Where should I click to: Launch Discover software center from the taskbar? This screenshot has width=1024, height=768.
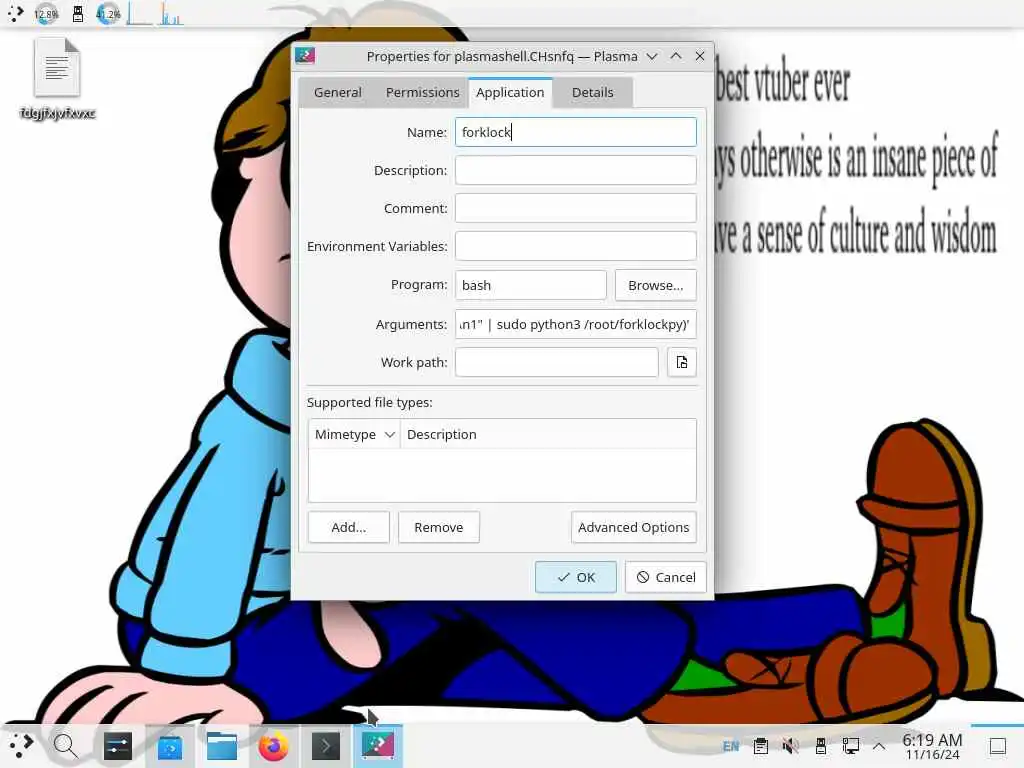click(170, 745)
